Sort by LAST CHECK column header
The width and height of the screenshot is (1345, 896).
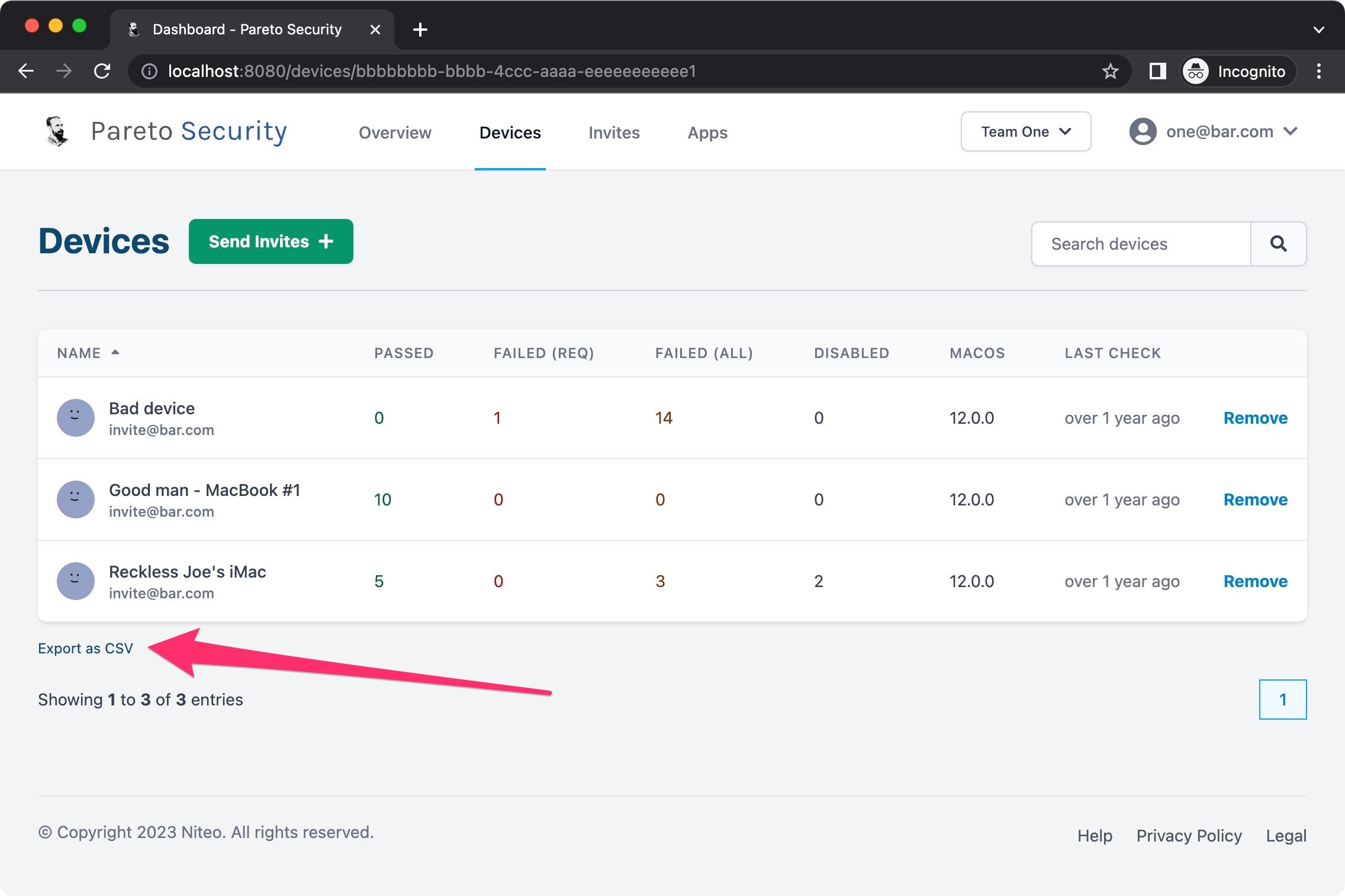[x=1112, y=353]
